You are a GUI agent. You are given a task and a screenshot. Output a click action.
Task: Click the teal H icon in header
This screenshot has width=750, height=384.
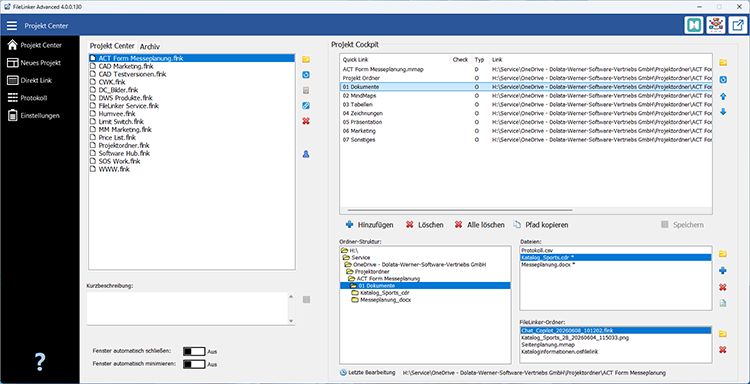pyautogui.click(x=694, y=25)
